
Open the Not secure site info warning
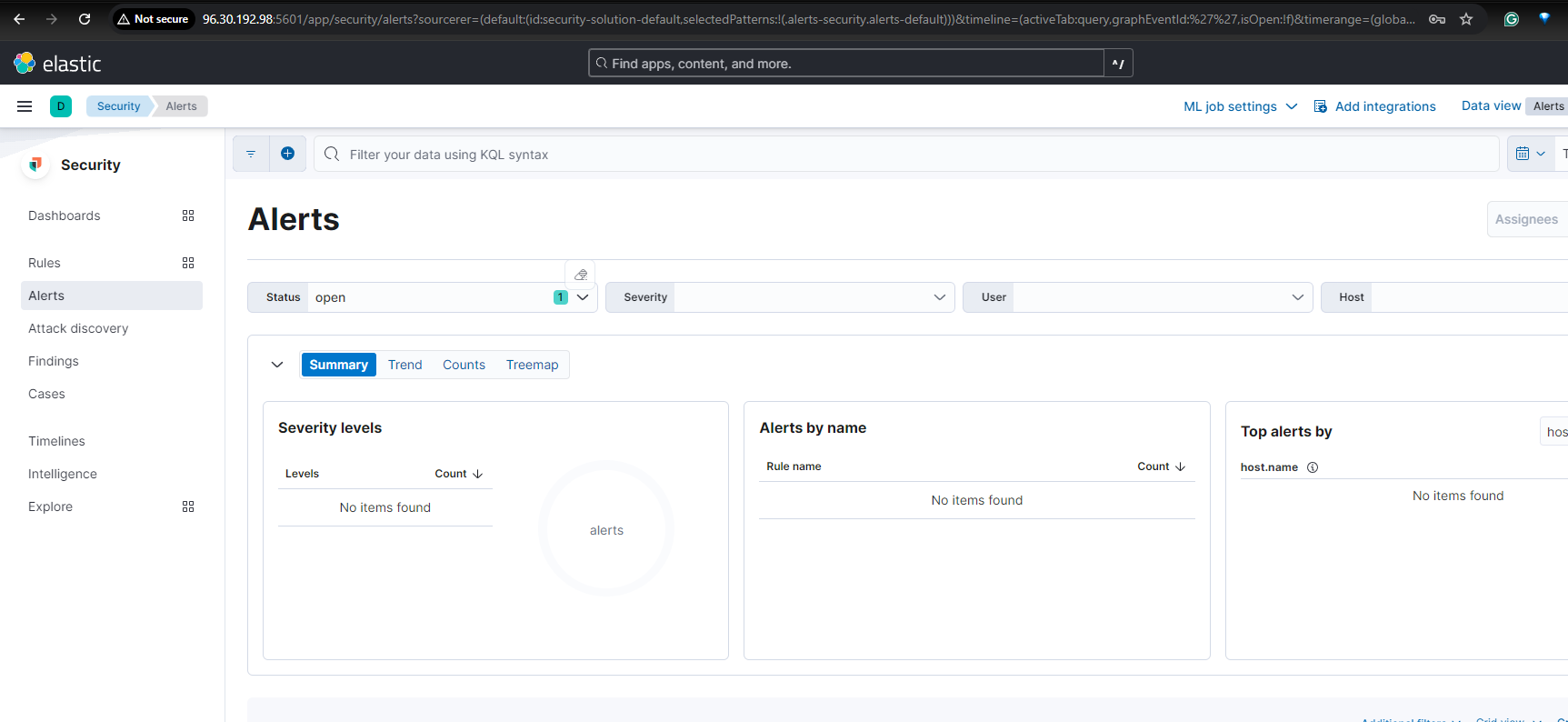pos(153,19)
